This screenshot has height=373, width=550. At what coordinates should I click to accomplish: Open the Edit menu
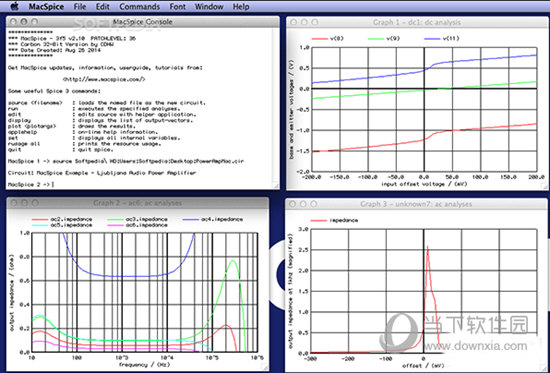pos(102,7)
